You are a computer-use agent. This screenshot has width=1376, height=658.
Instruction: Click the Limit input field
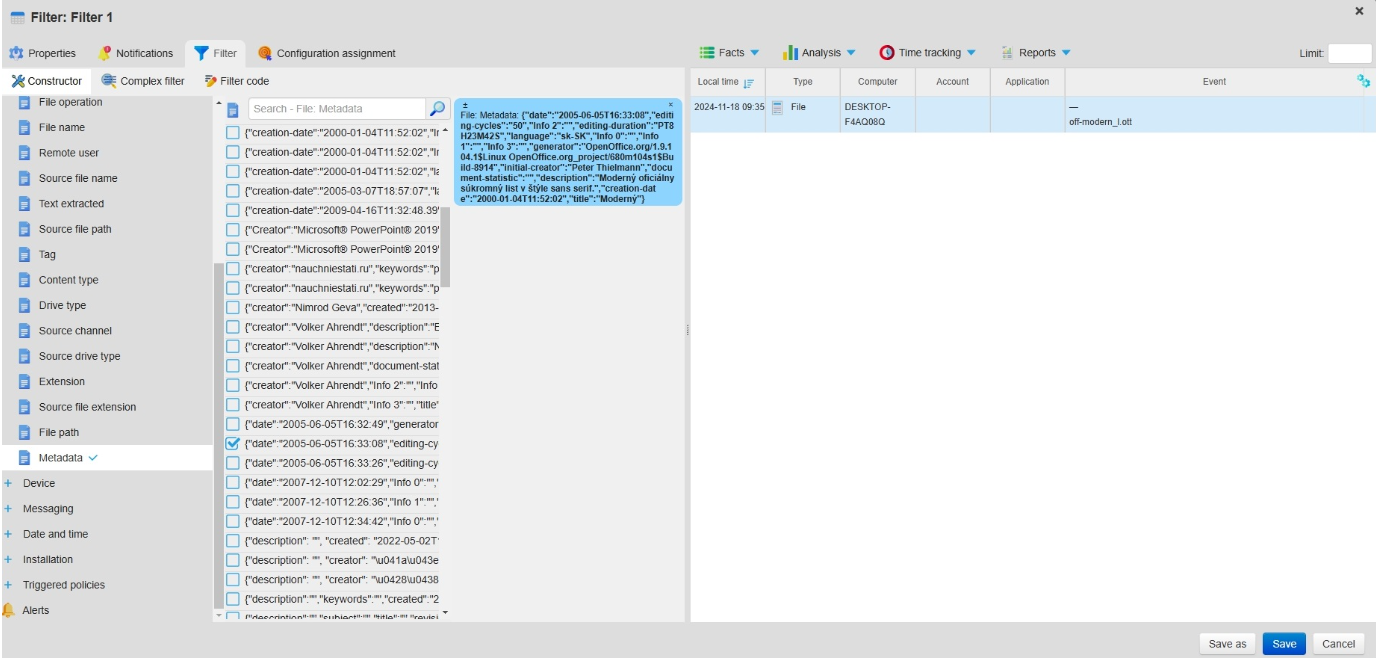click(1349, 54)
